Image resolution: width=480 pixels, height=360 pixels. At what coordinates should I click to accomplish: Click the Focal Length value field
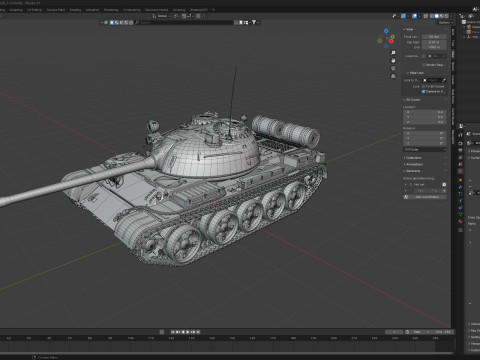pyautogui.click(x=434, y=37)
